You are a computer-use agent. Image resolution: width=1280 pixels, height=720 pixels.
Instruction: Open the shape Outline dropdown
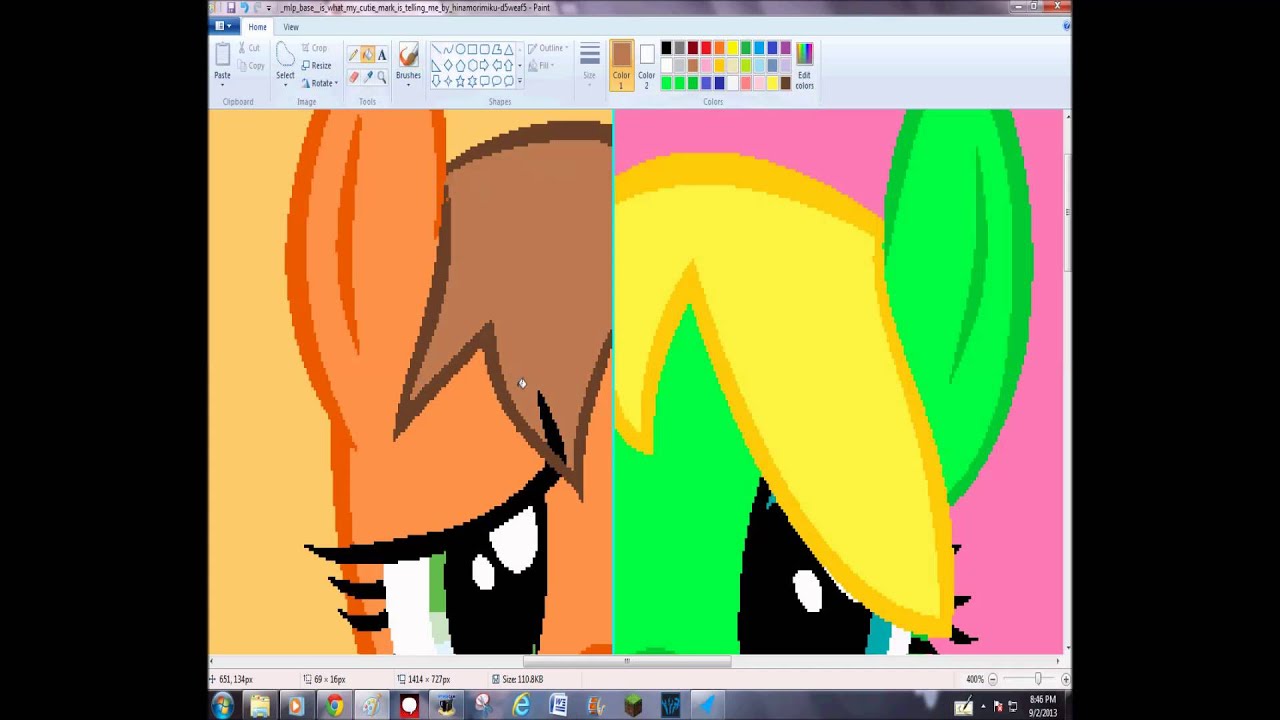pos(548,48)
